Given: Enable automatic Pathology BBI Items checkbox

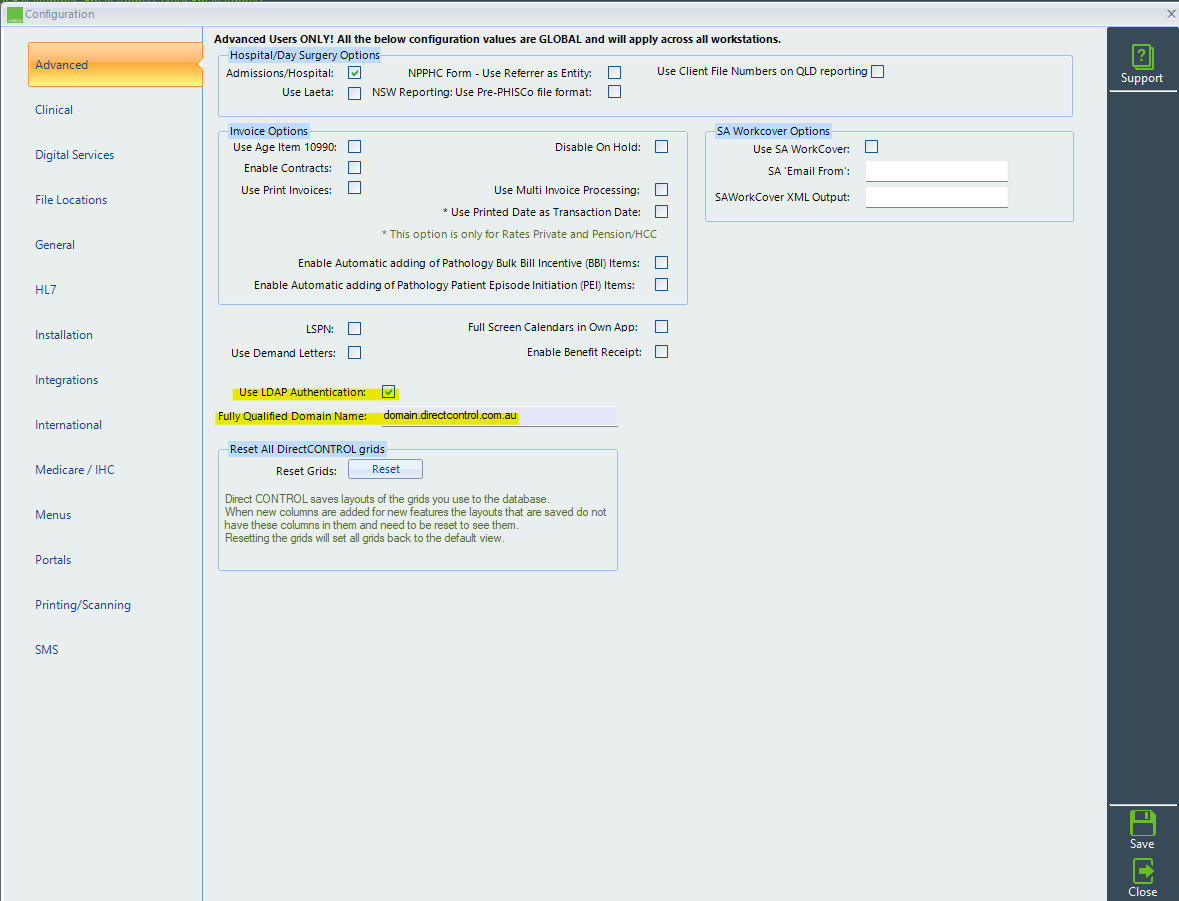Looking at the screenshot, I should click(x=662, y=262).
